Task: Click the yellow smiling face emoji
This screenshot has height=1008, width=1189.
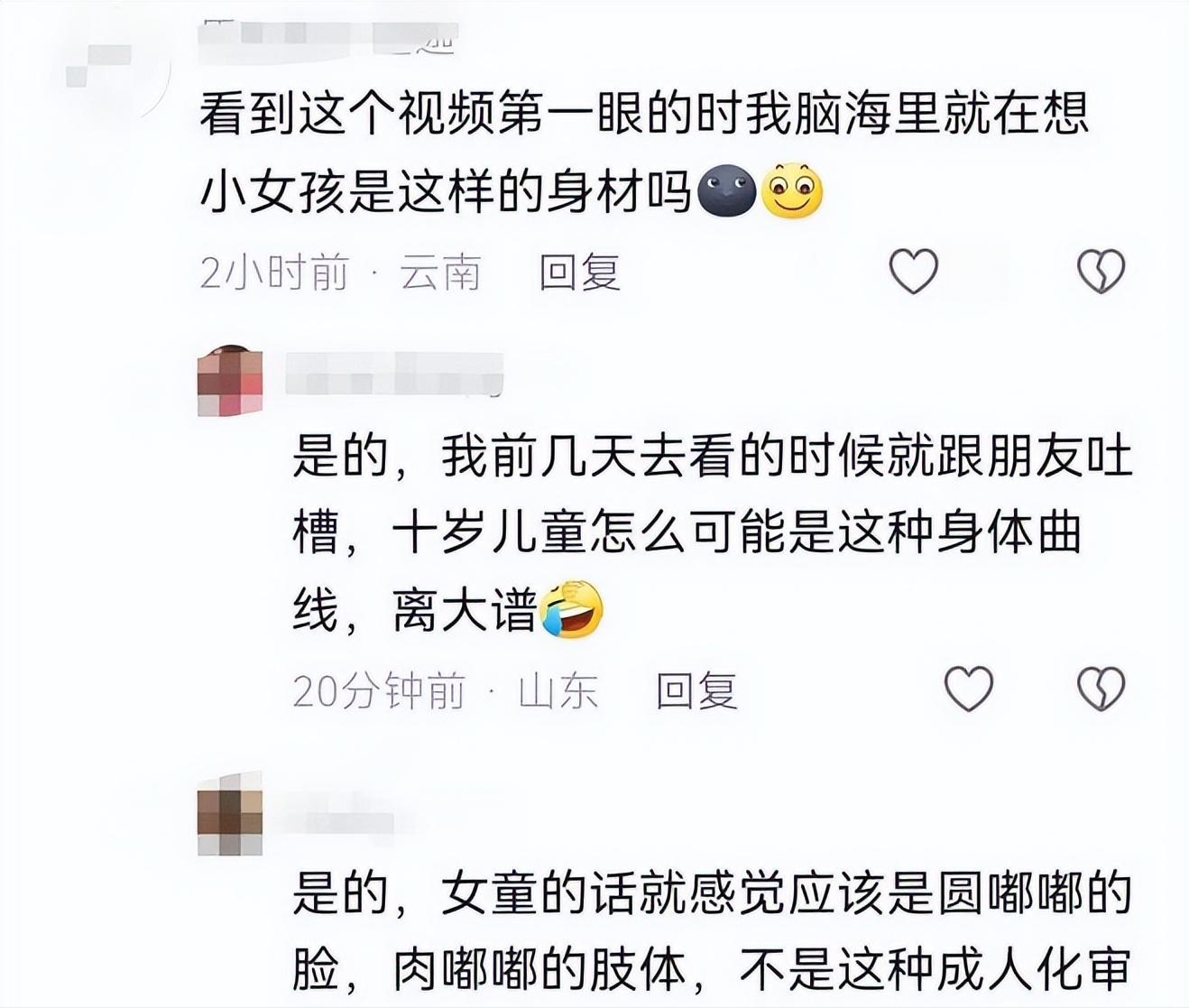Action: [x=792, y=190]
